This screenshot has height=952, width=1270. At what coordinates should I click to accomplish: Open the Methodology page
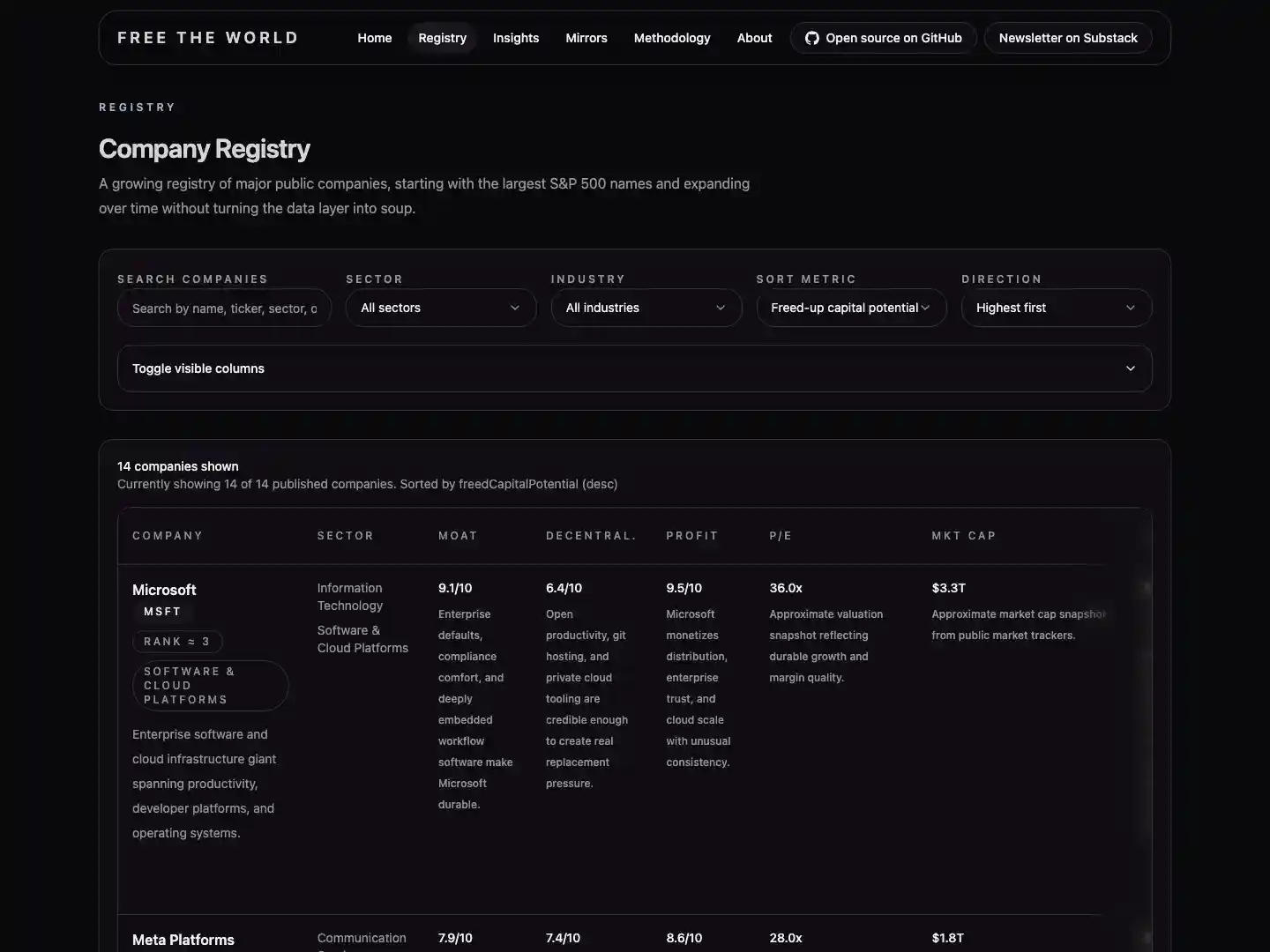point(672,38)
